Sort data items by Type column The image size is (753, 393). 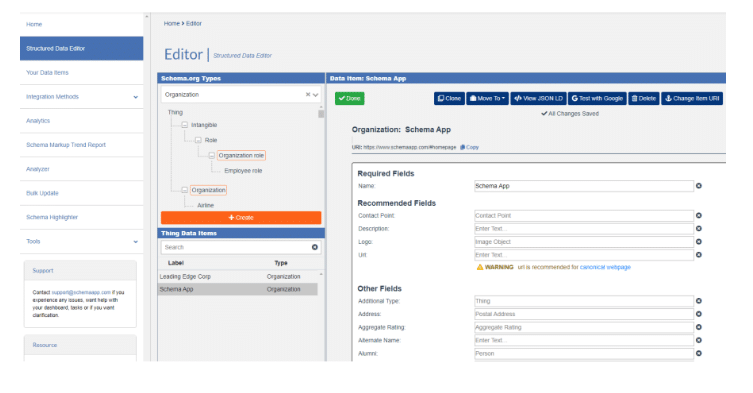[x=281, y=263]
